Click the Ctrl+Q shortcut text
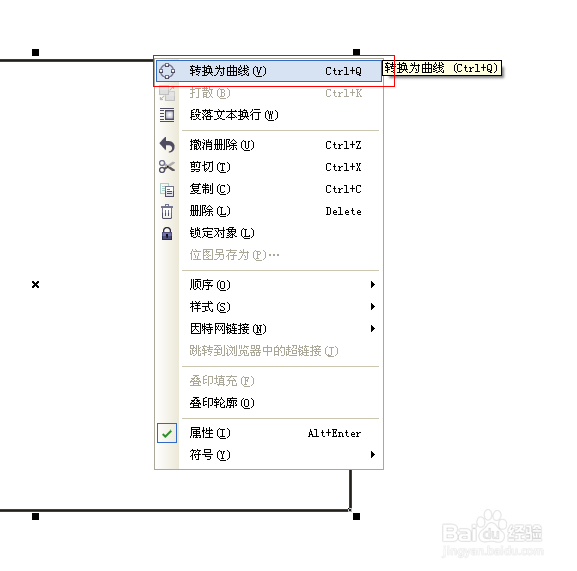This screenshot has width=577, height=571. point(343,71)
